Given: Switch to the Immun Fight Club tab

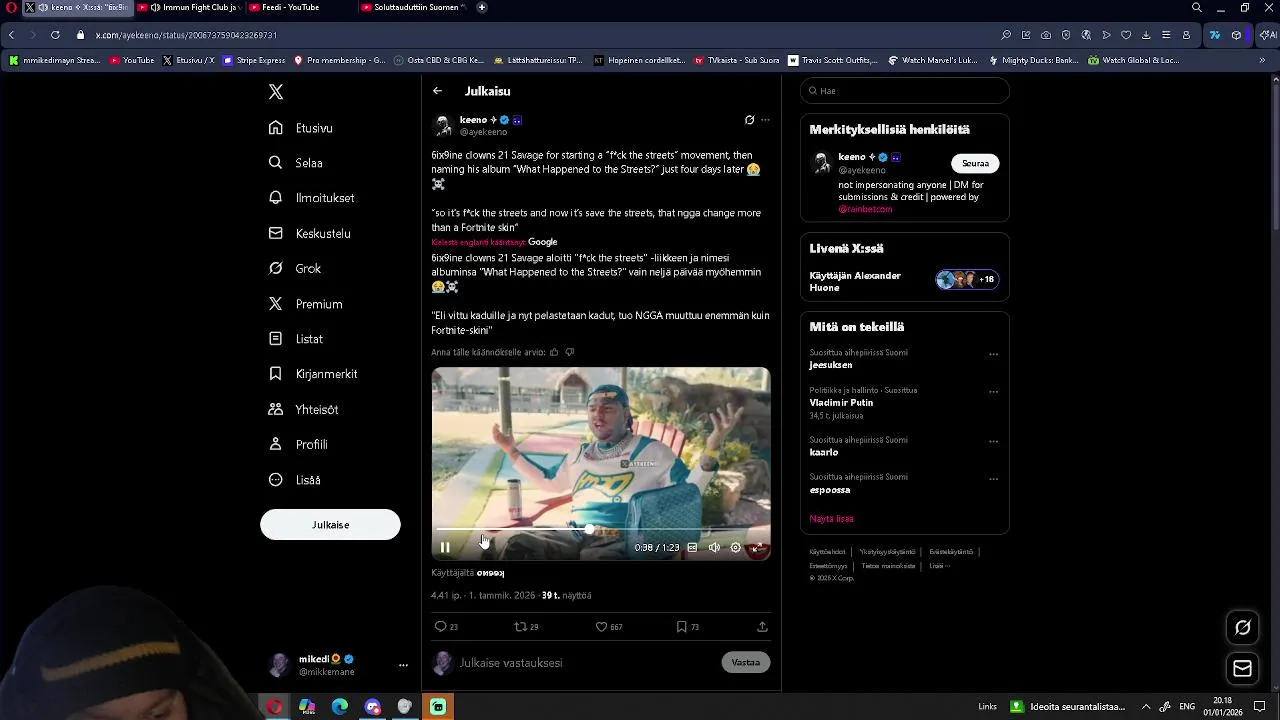Looking at the screenshot, I should click(190, 7).
